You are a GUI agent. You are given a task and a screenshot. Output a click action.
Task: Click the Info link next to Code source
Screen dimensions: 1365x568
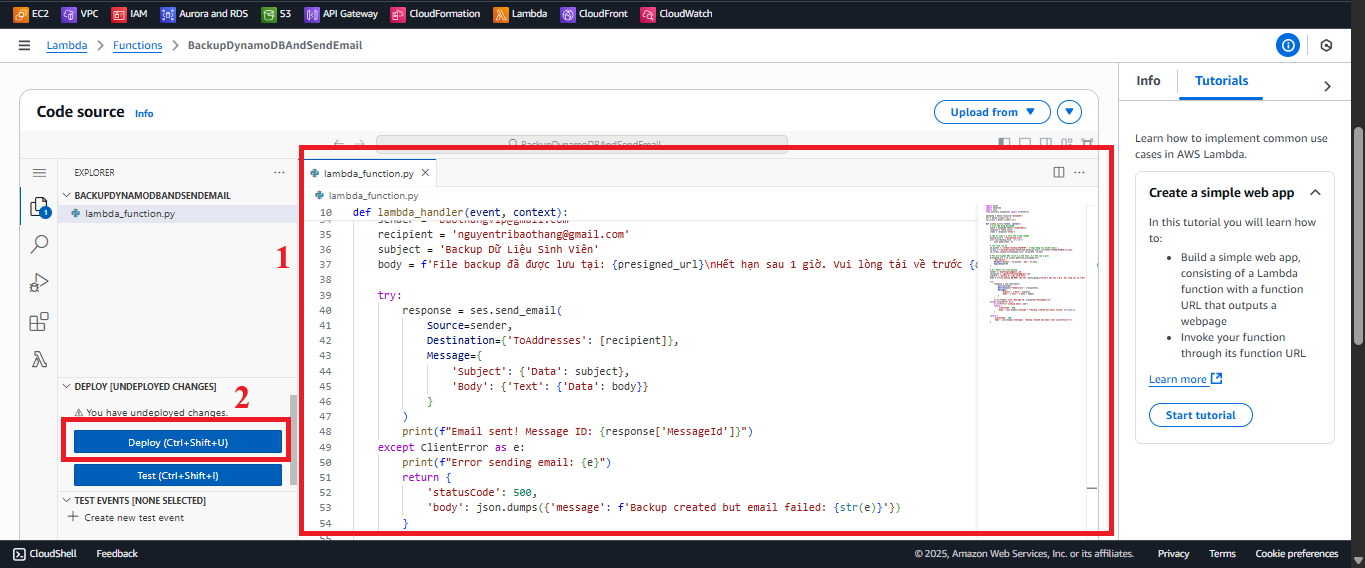click(x=144, y=114)
